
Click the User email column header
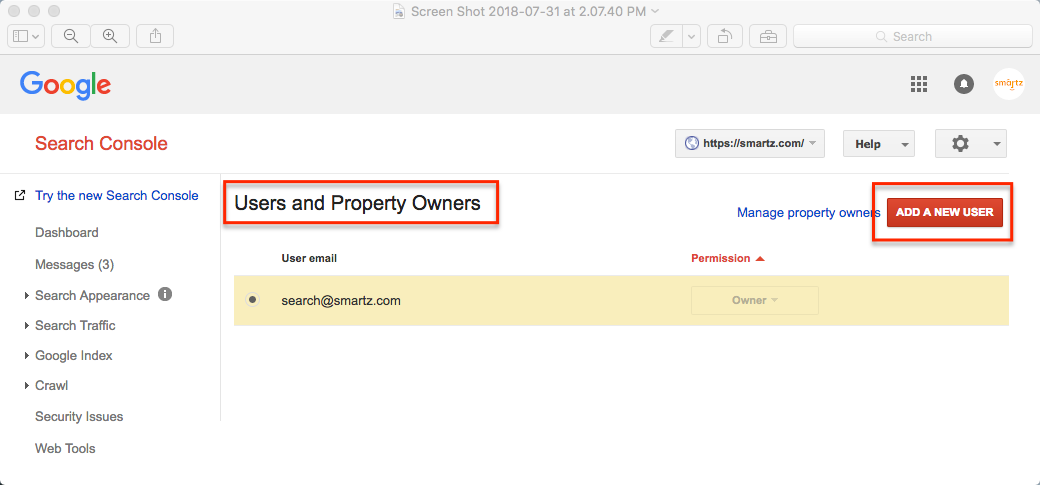[x=309, y=258]
